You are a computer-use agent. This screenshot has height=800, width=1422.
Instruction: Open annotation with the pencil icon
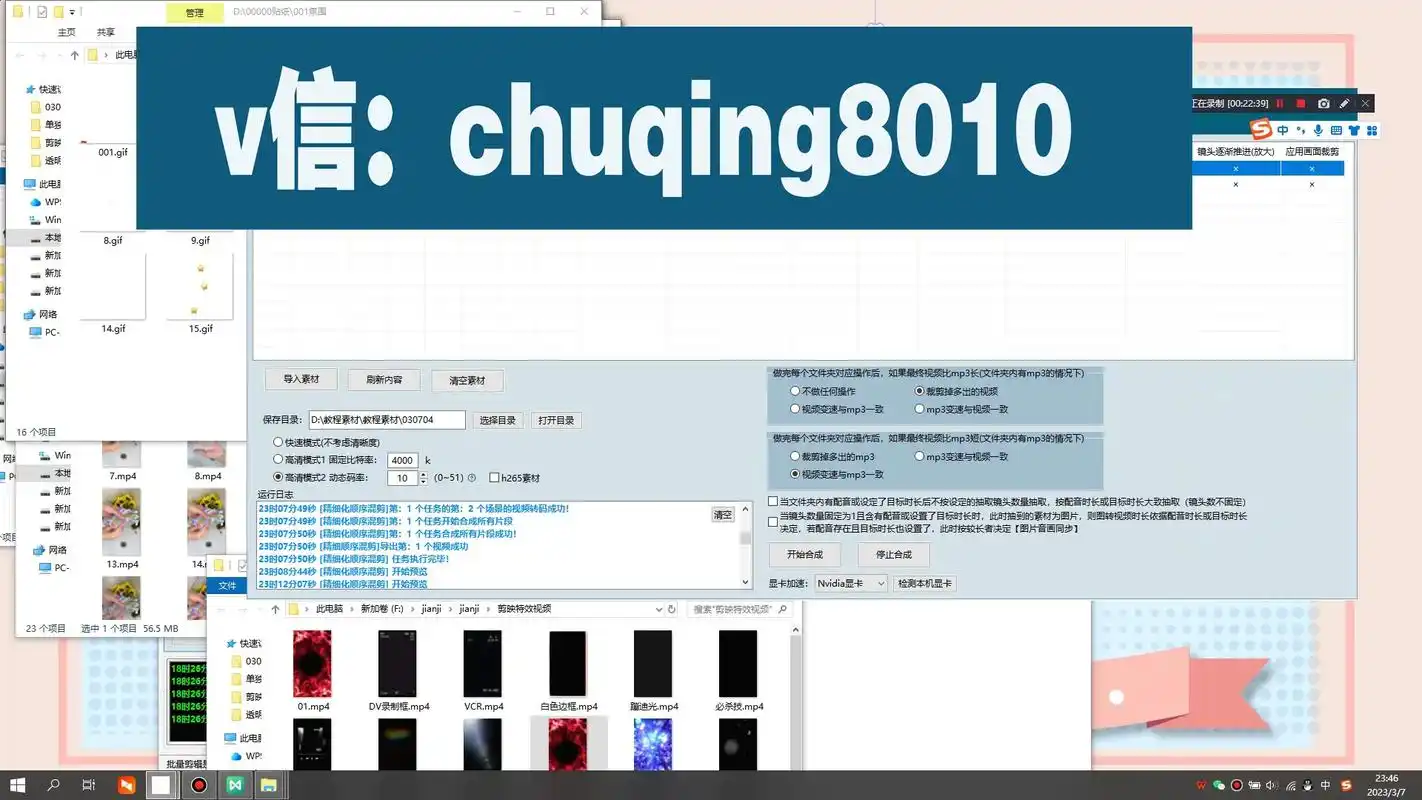point(1345,103)
